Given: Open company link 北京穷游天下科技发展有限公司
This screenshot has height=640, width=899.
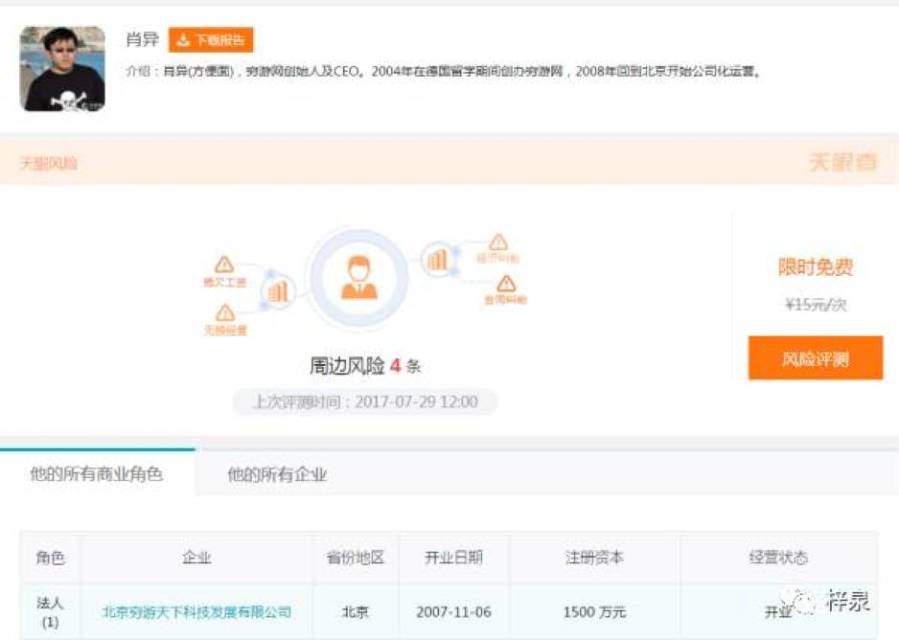Looking at the screenshot, I should click(x=197, y=610).
